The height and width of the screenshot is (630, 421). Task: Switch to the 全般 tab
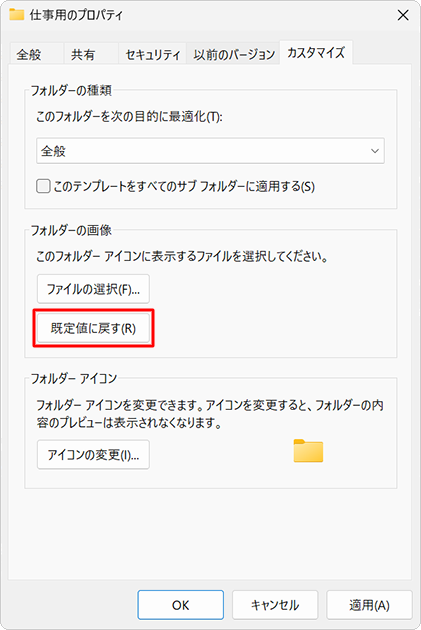pos(29,54)
